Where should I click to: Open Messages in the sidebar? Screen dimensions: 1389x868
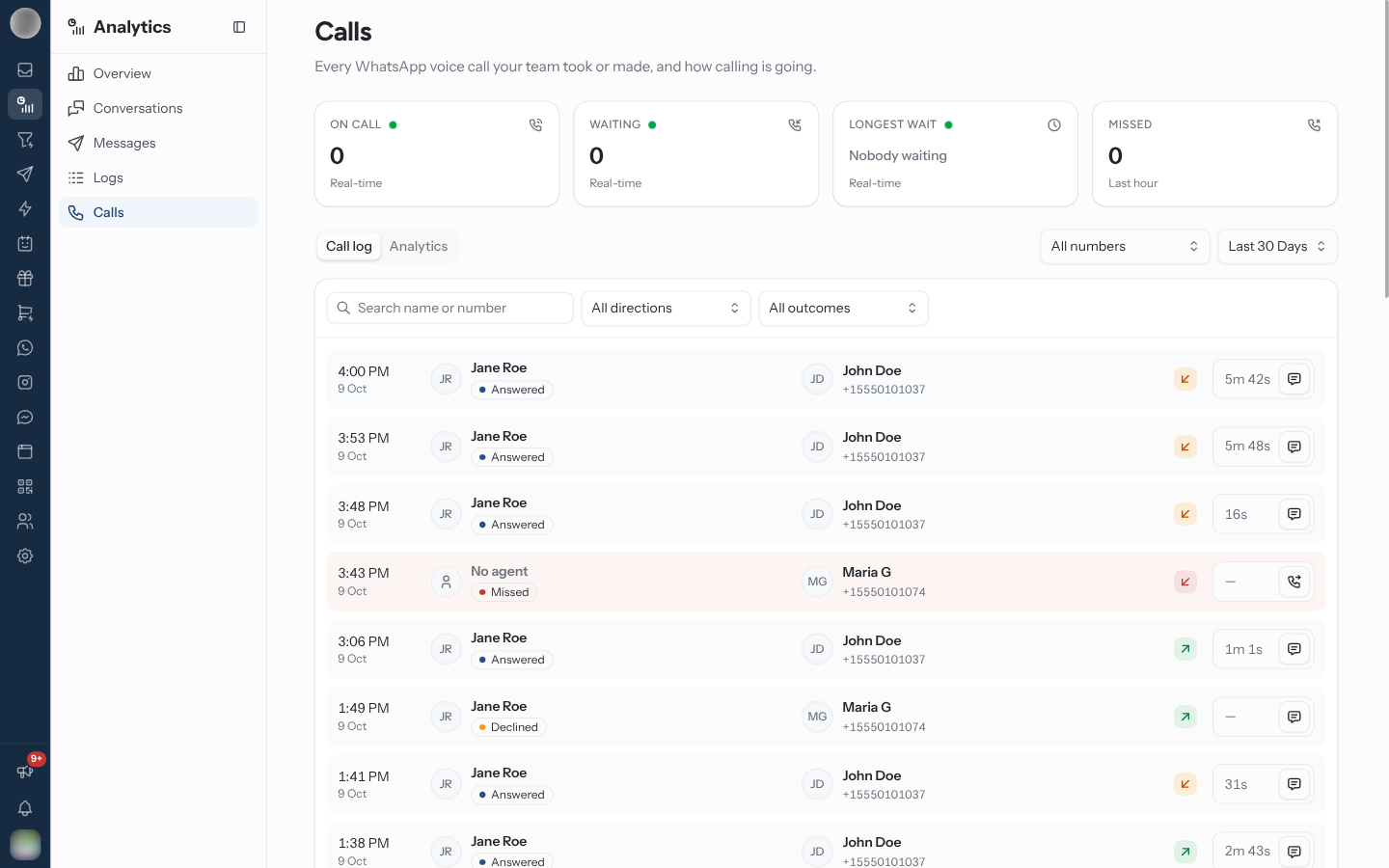tap(158, 143)
